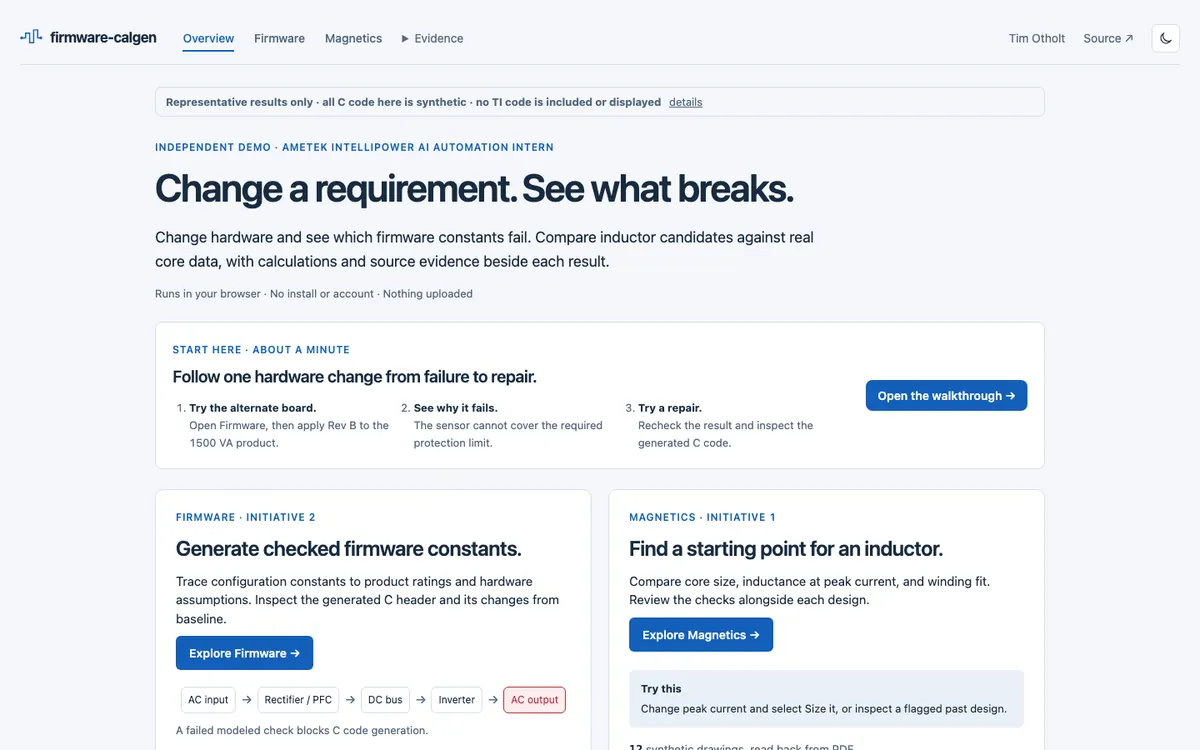Open the Firmware tab
Image resolution: width=1200 pixels, height=750 pixels.
[x=279, y=38]
